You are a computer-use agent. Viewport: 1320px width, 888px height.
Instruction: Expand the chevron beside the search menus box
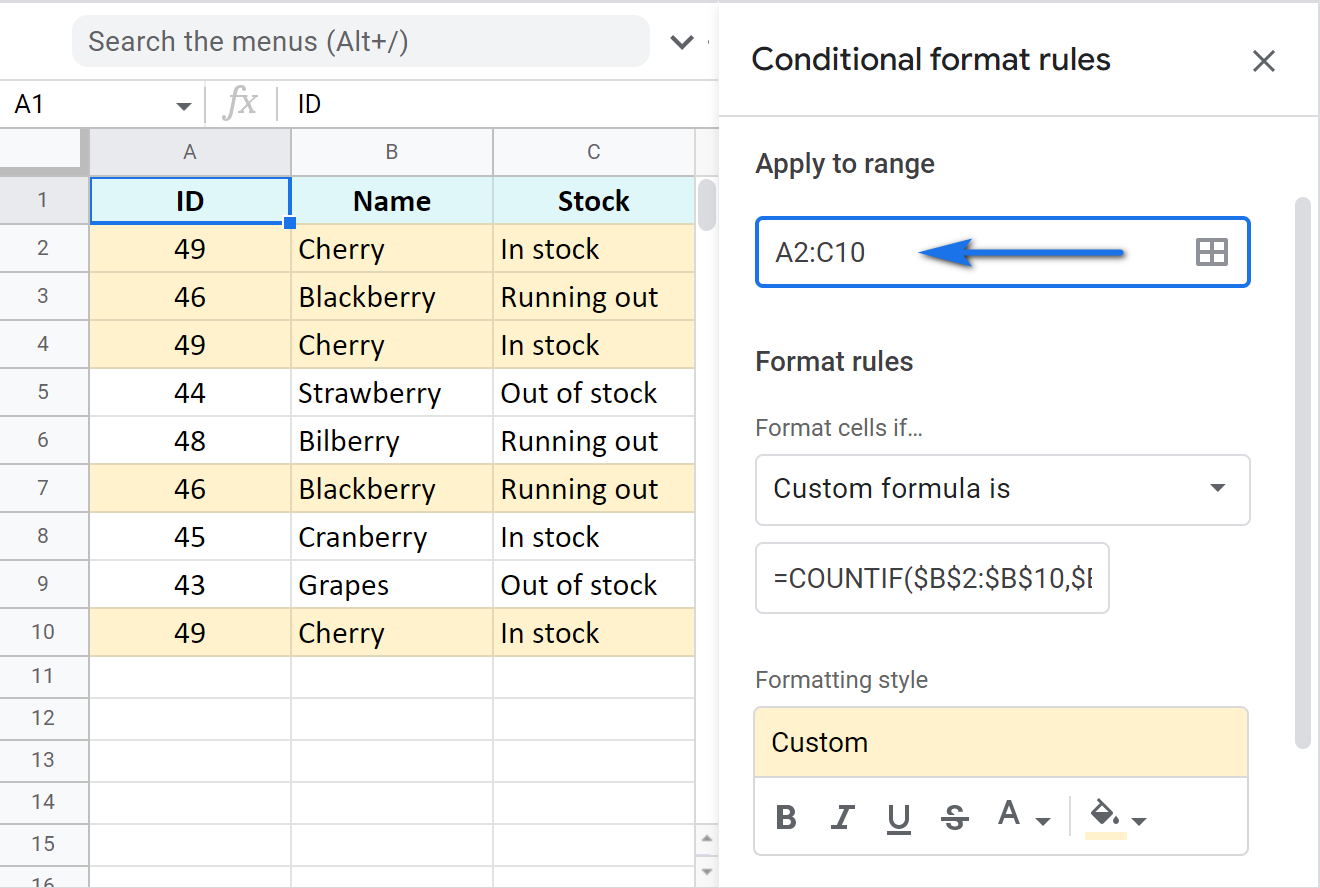click(682, 41)
